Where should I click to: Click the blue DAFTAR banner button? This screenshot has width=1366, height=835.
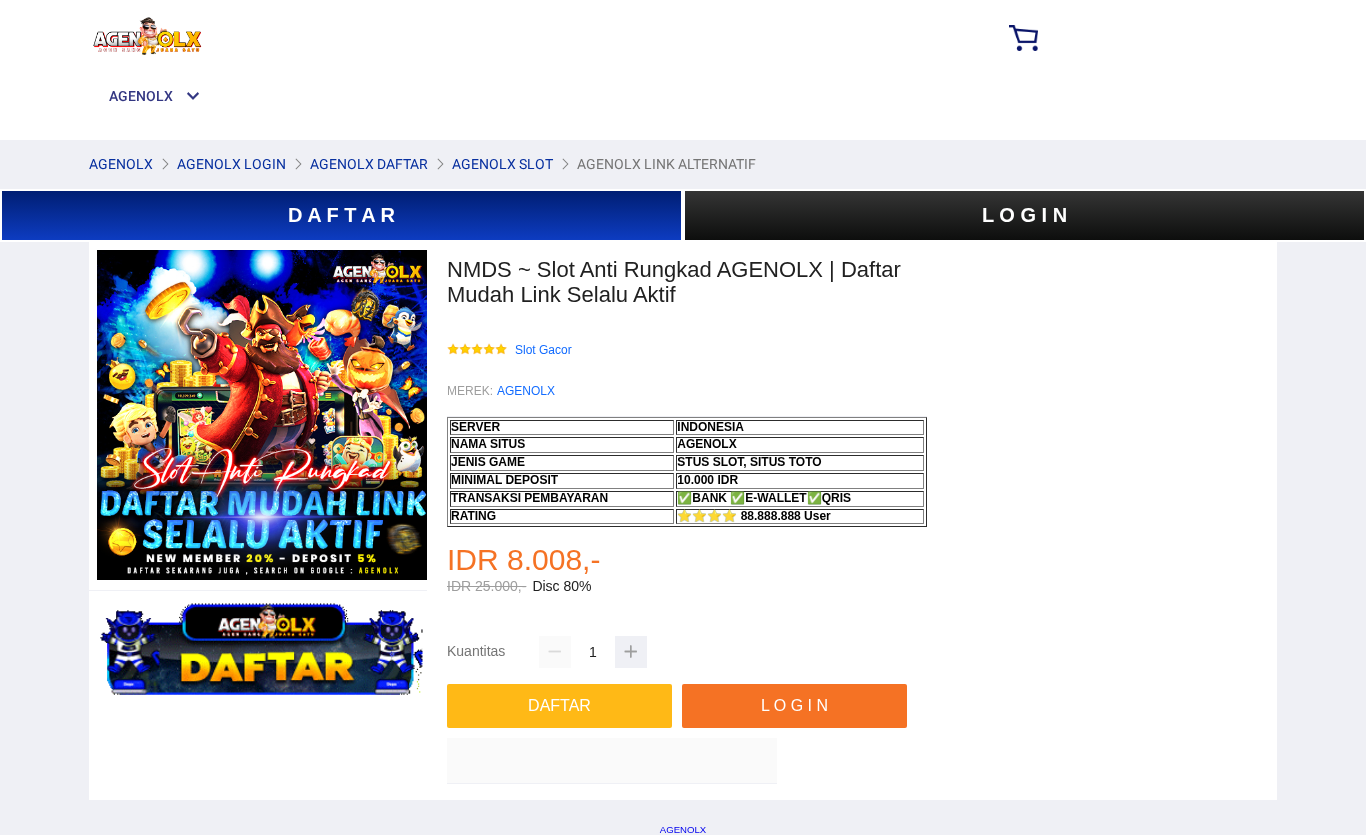342,215
